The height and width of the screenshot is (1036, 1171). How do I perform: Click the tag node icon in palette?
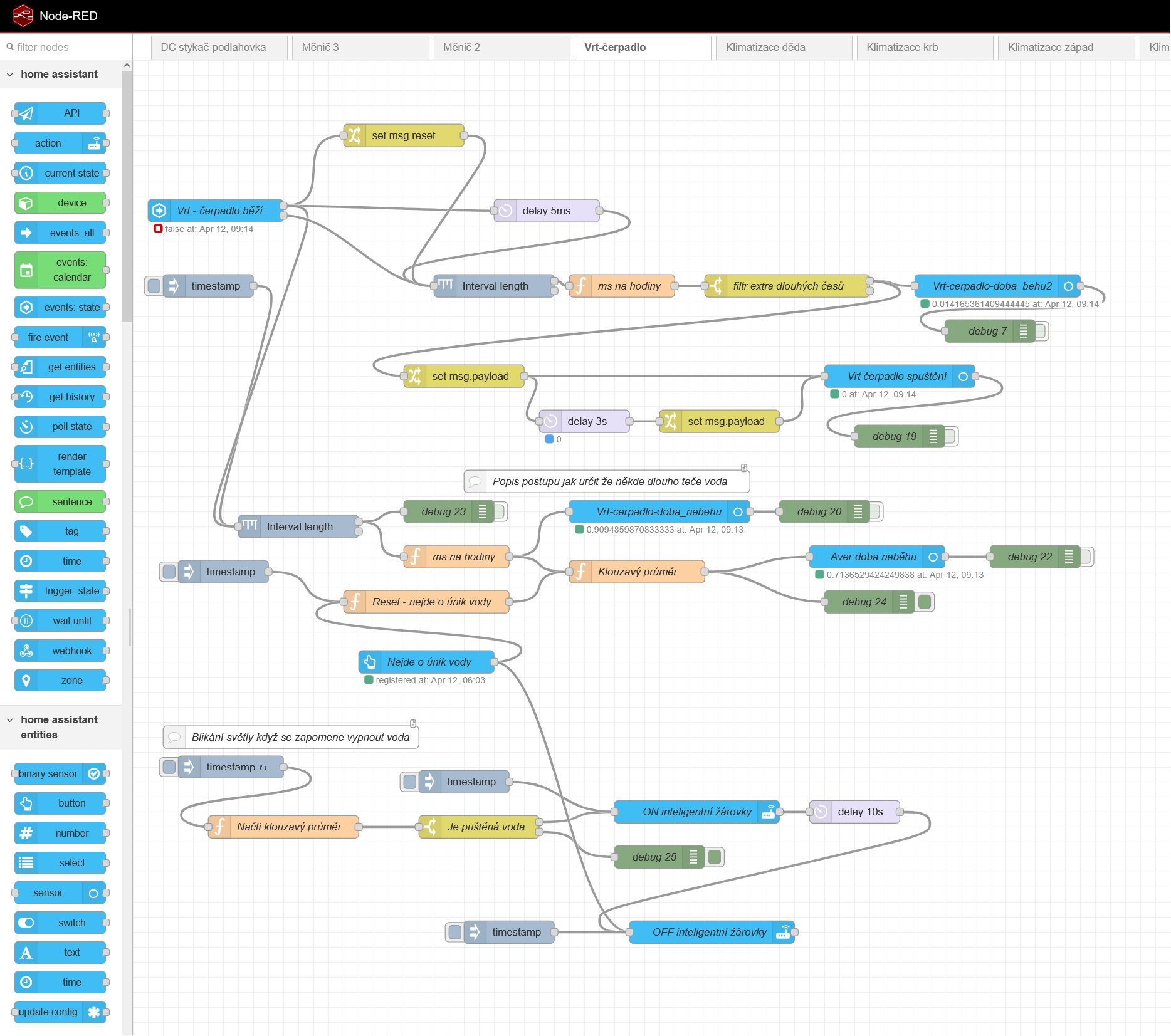click(26, 531)
